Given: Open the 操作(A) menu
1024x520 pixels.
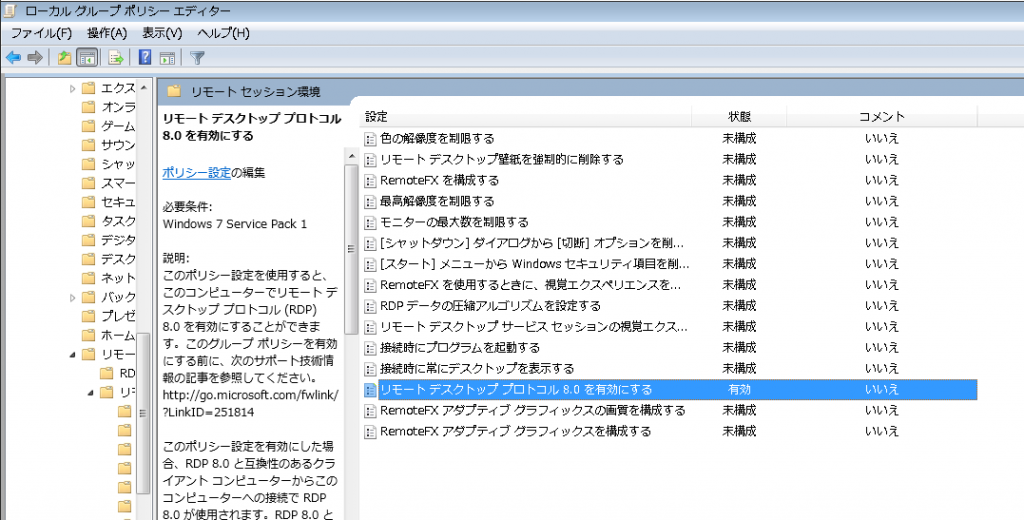Looking at the screenshot, I should pyautogui.click(x=107, y=33).
